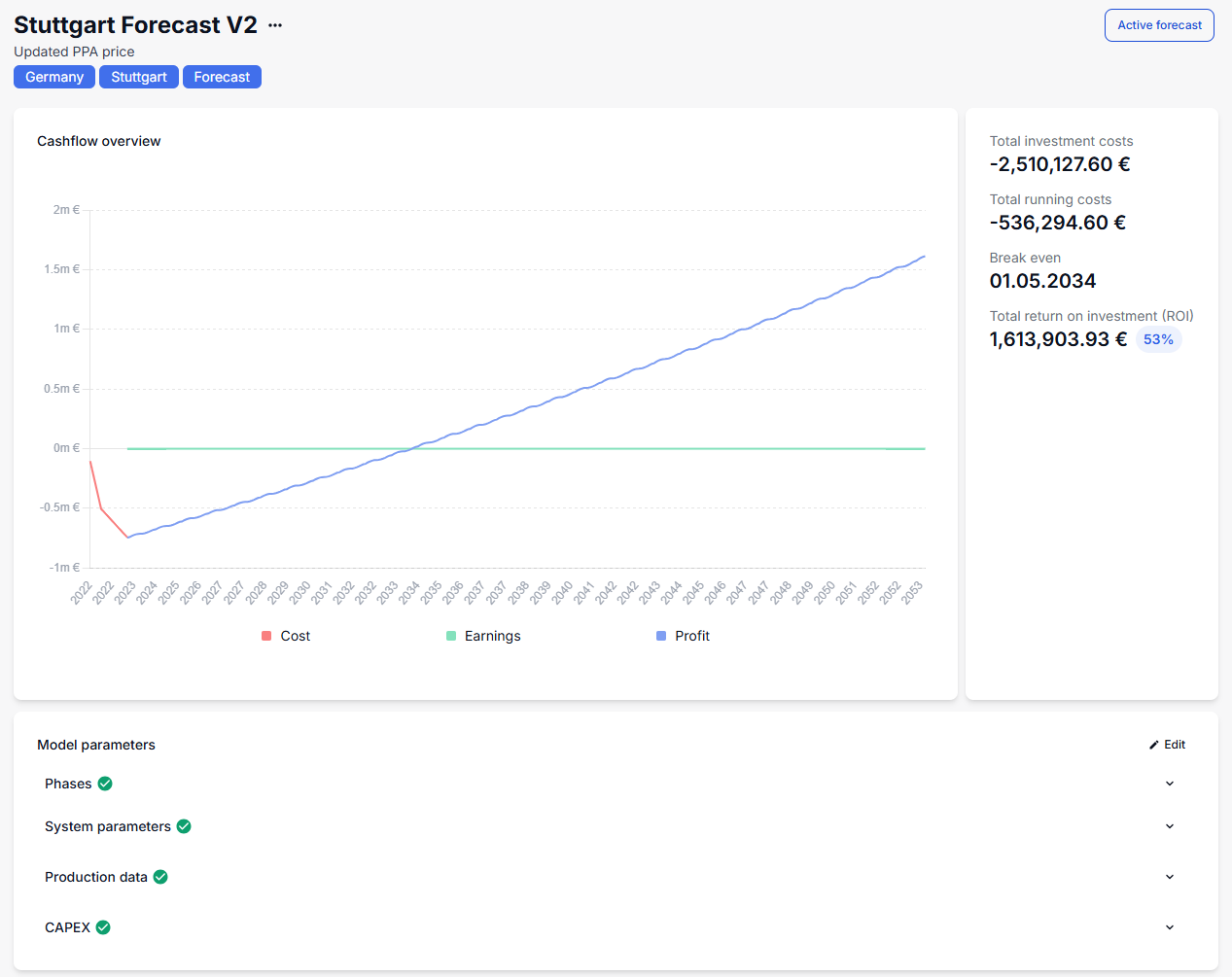Click the Active forecast button

pyautogui.click(x=1159, y=25)
